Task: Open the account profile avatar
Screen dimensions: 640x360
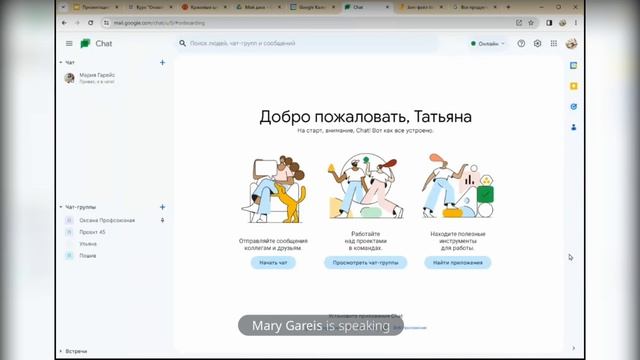Action: click(571, 43)
